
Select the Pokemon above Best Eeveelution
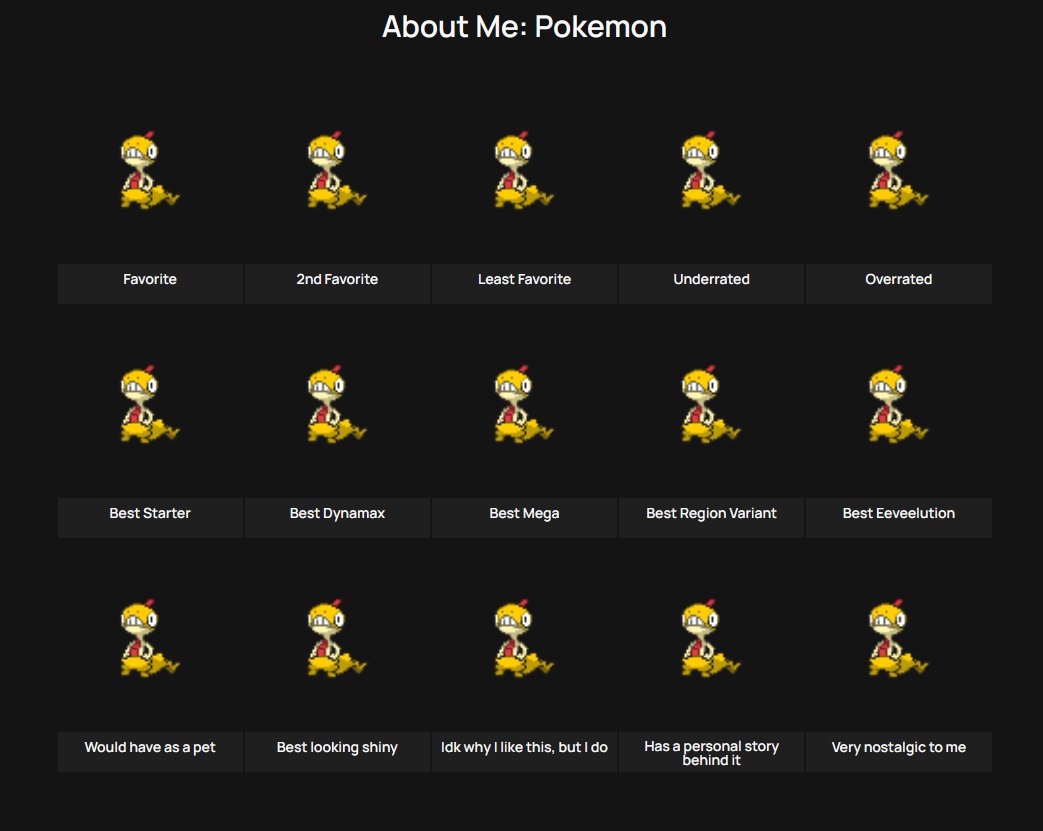(898, 404)
